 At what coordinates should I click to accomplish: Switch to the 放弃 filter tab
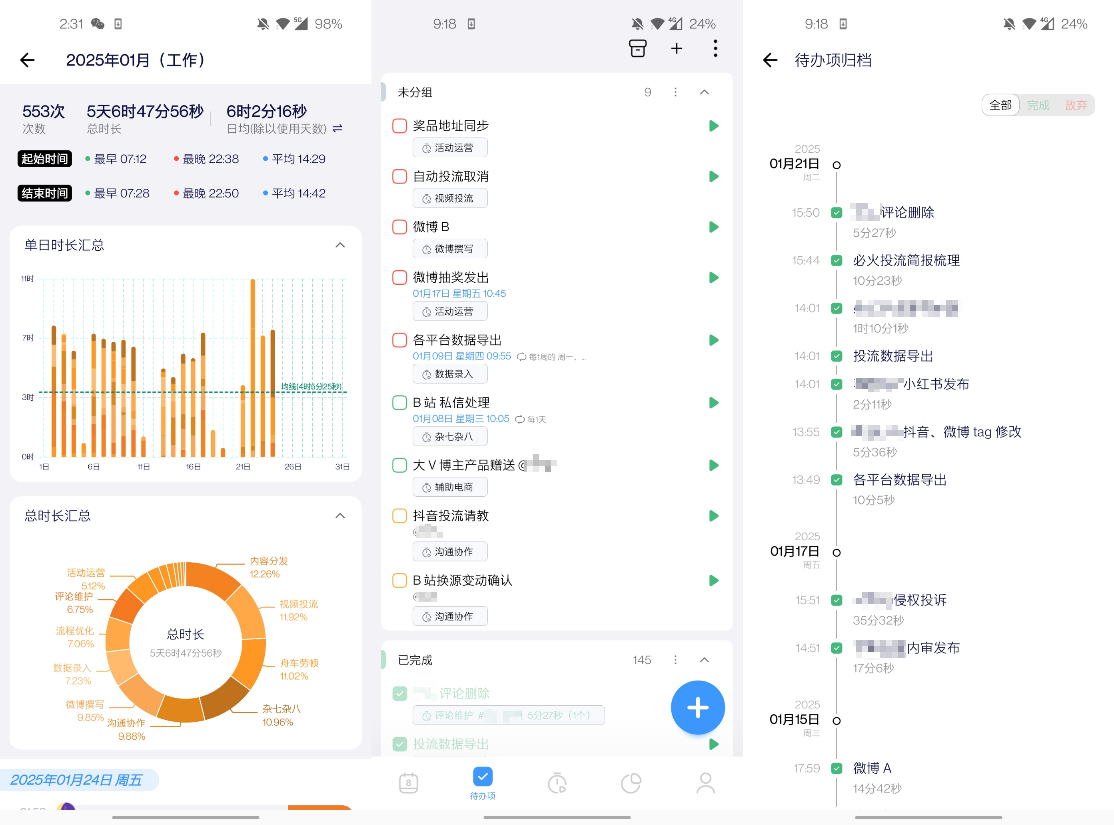tap(1076, 105)
